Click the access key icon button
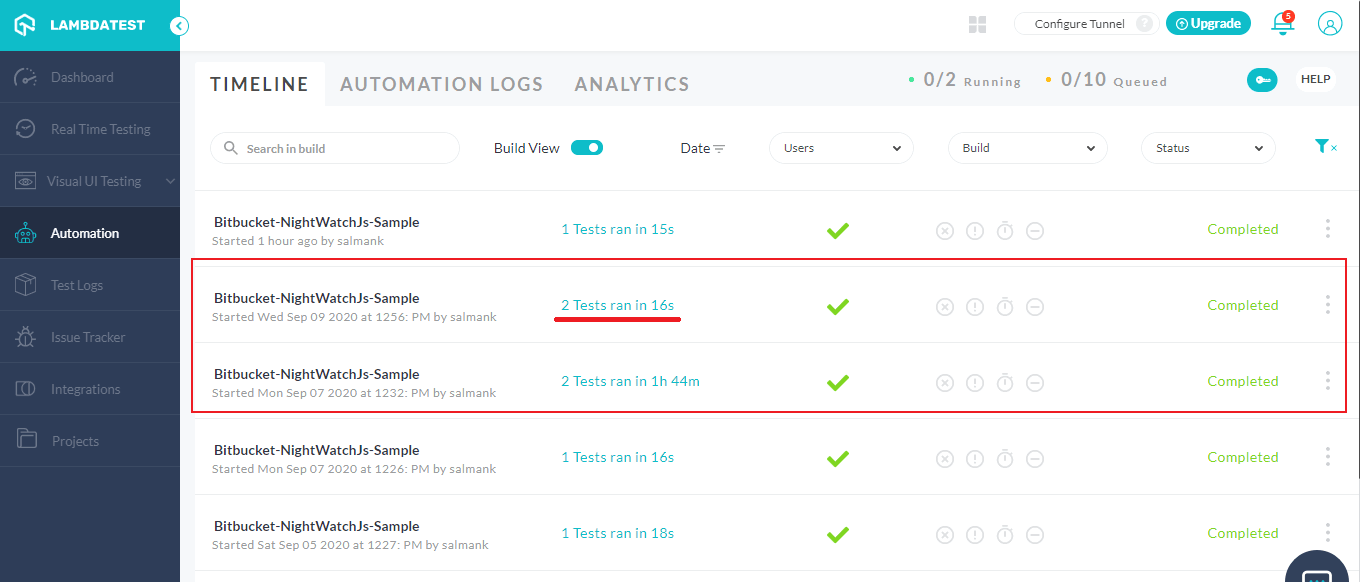1360x582 pixels. [x=1262, y=81]
